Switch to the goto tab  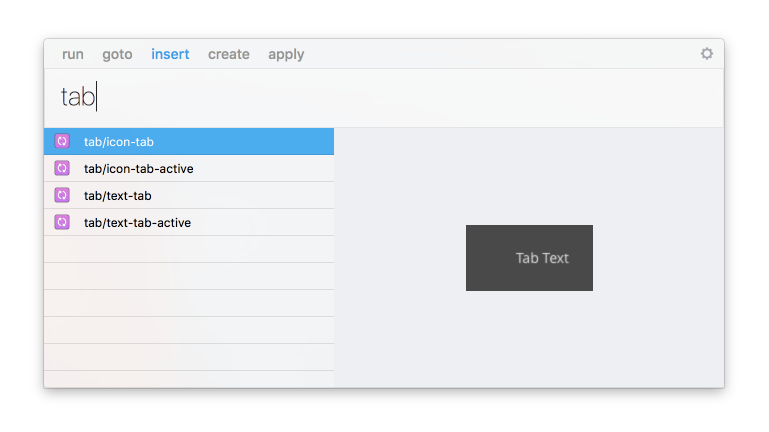[117, 54]
